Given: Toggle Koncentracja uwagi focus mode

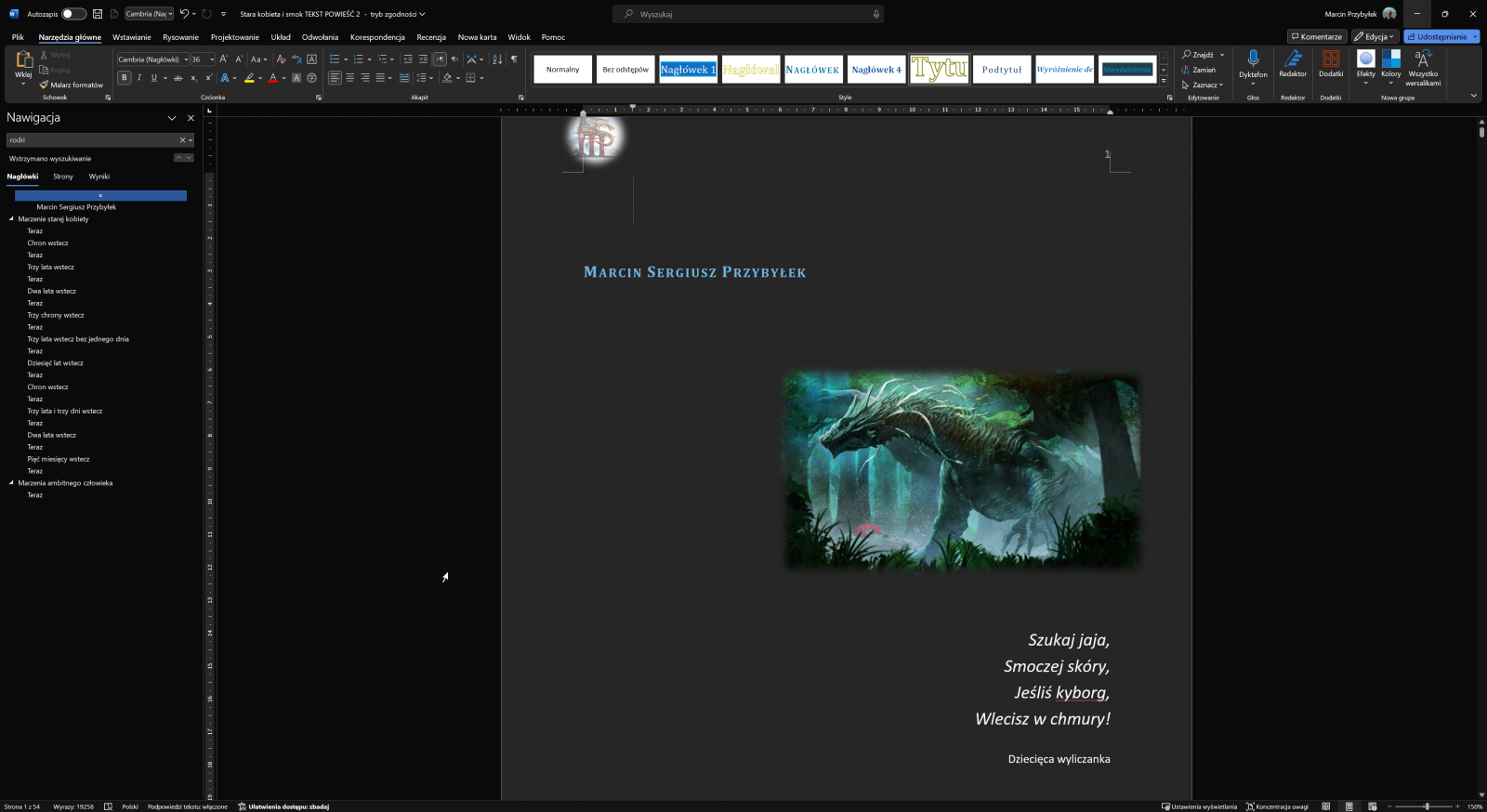Looking at the screenshot, I should coord(1277,806).
